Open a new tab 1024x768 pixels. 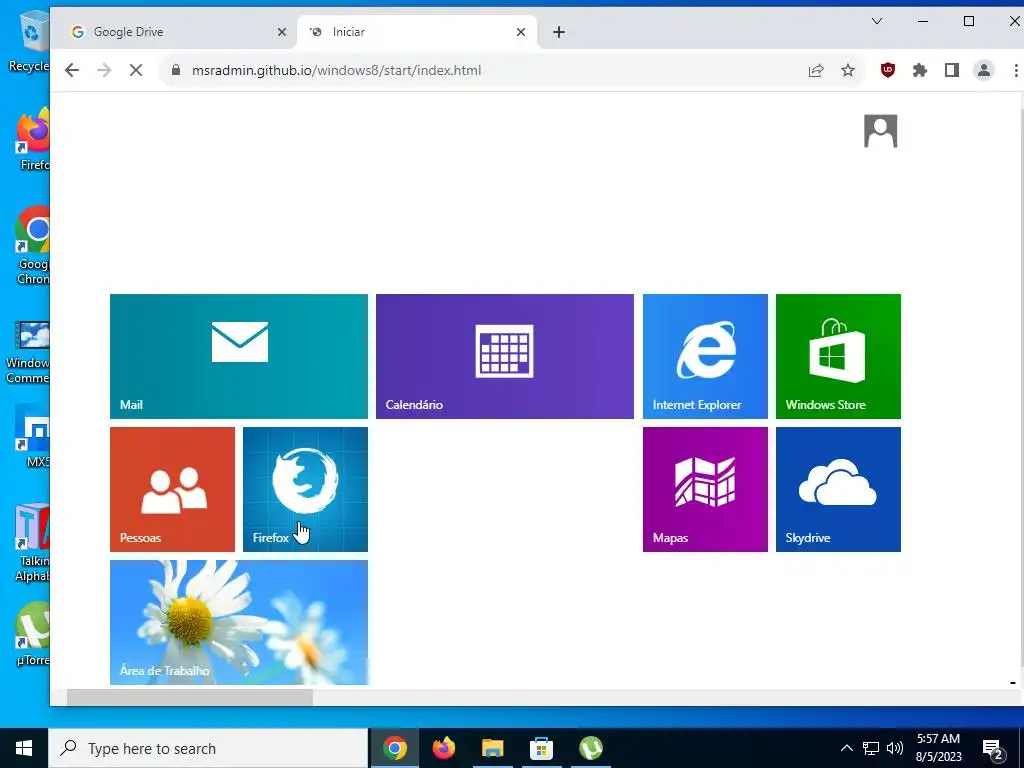(559, 32)
